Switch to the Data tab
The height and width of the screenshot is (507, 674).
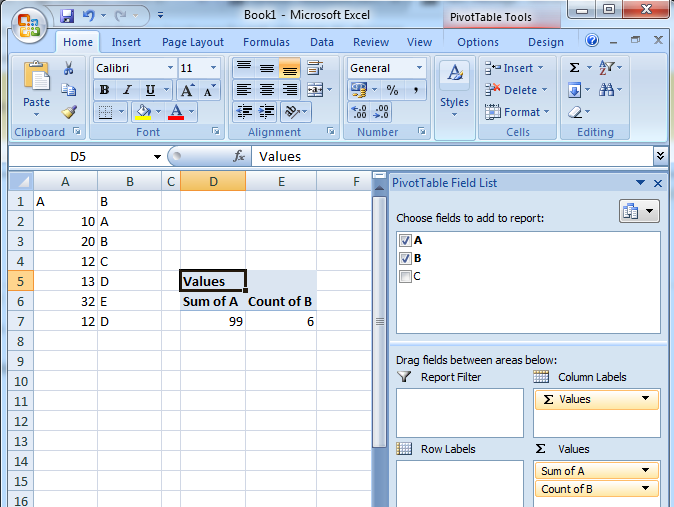coord(322,42)
